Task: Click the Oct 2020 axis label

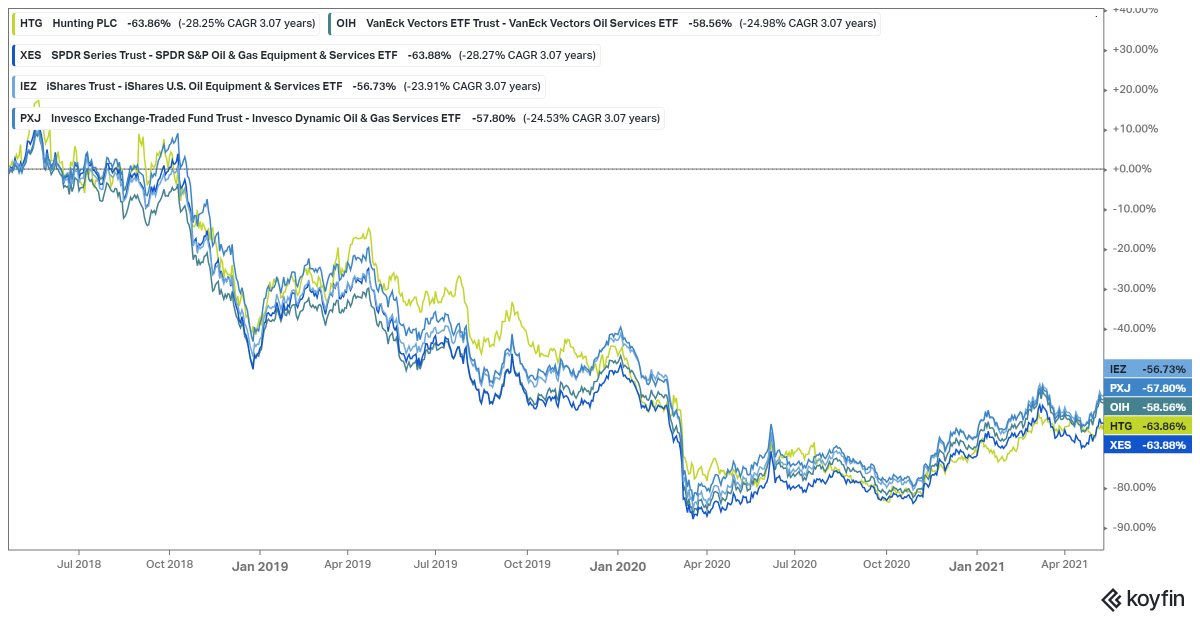Action: tap(886, 565)
